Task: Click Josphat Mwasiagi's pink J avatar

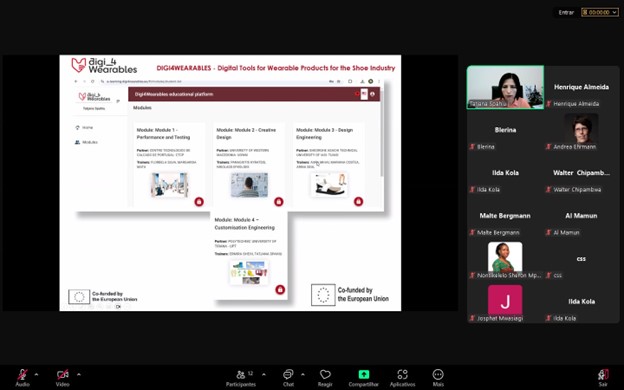Action: (x=505, y=300)
